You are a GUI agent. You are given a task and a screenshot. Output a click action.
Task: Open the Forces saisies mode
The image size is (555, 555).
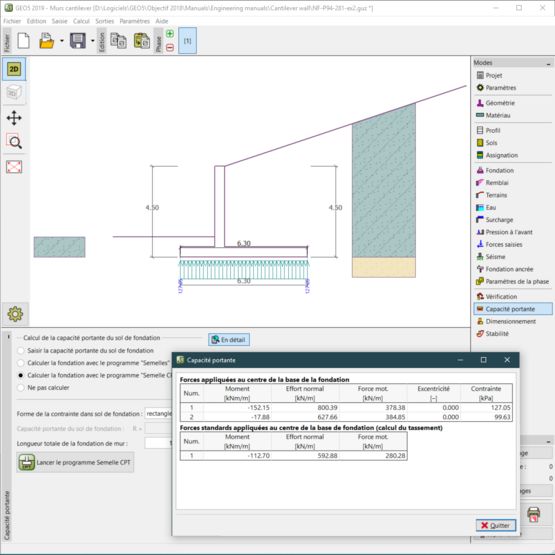[x=504, y=245]
